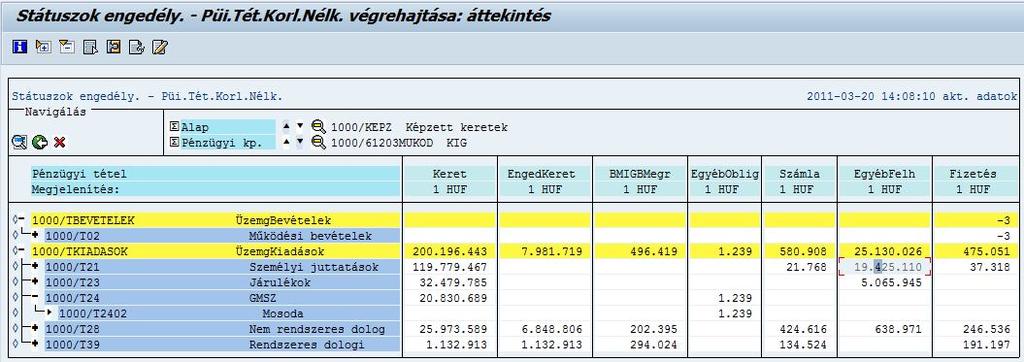Click the expand subtree toolbar icon
1024x362 pixels.
[43, 47]
